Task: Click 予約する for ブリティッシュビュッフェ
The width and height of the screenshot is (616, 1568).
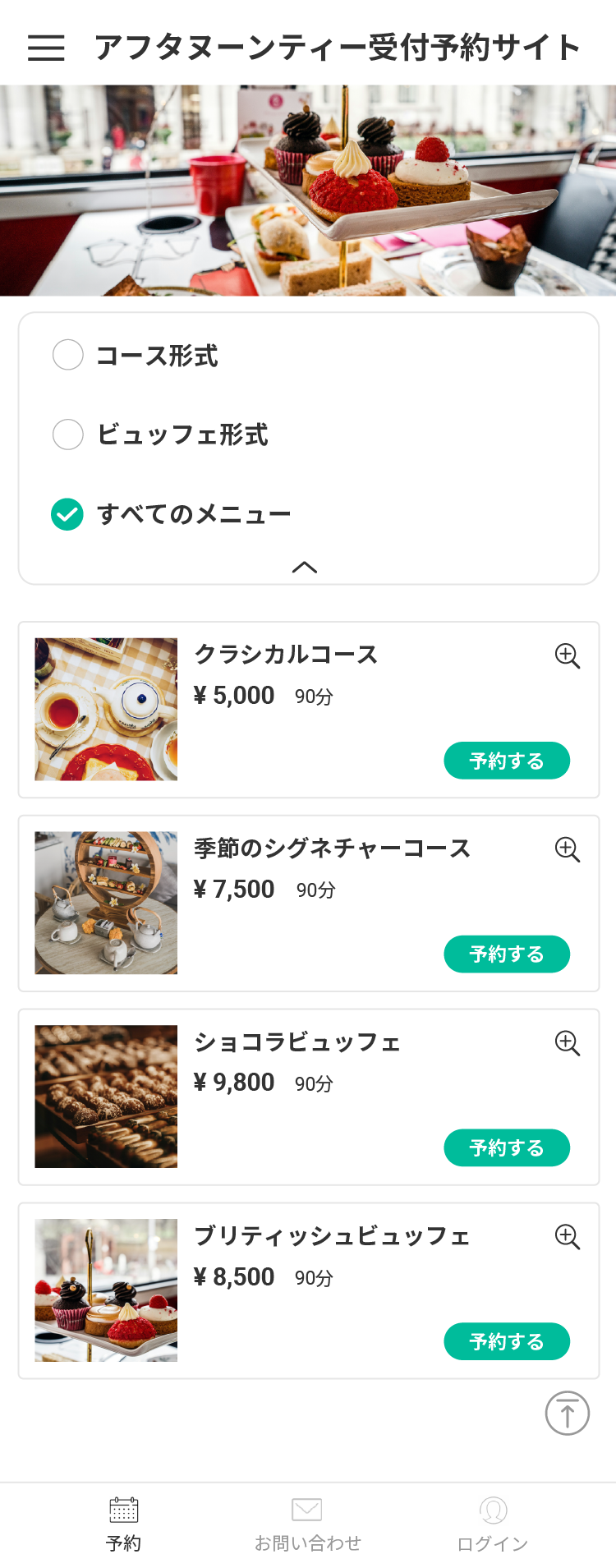Action: pyautogui.click(x=507, y=1341)
